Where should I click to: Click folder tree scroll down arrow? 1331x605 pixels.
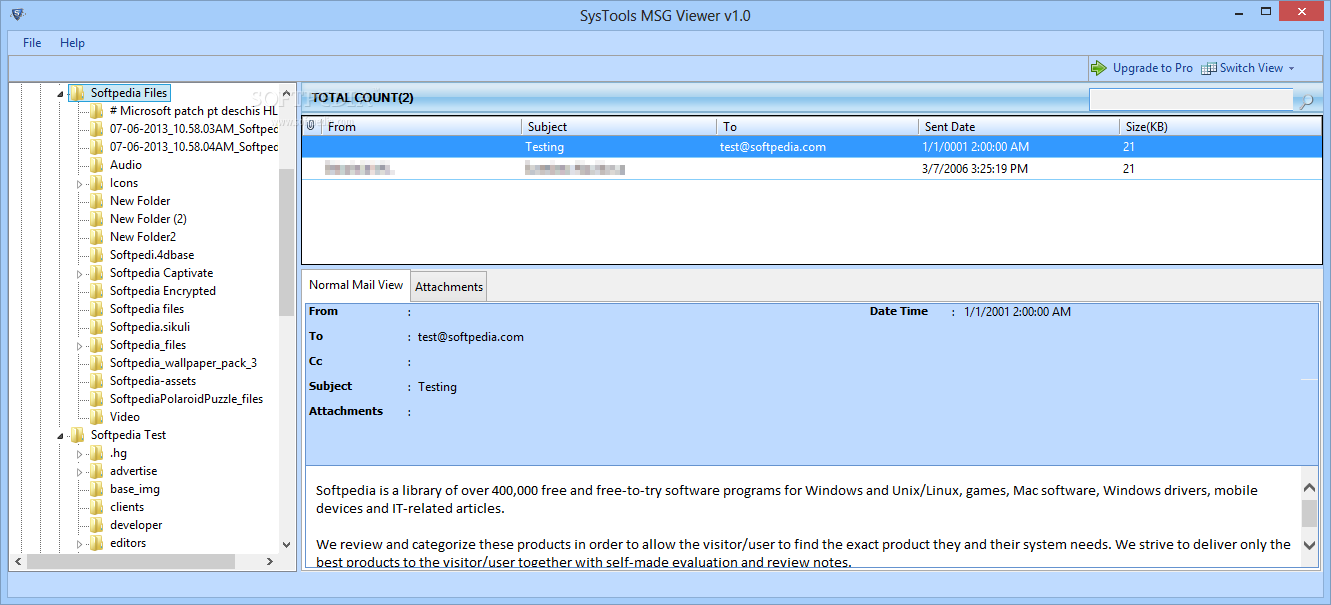click(287, 545)
